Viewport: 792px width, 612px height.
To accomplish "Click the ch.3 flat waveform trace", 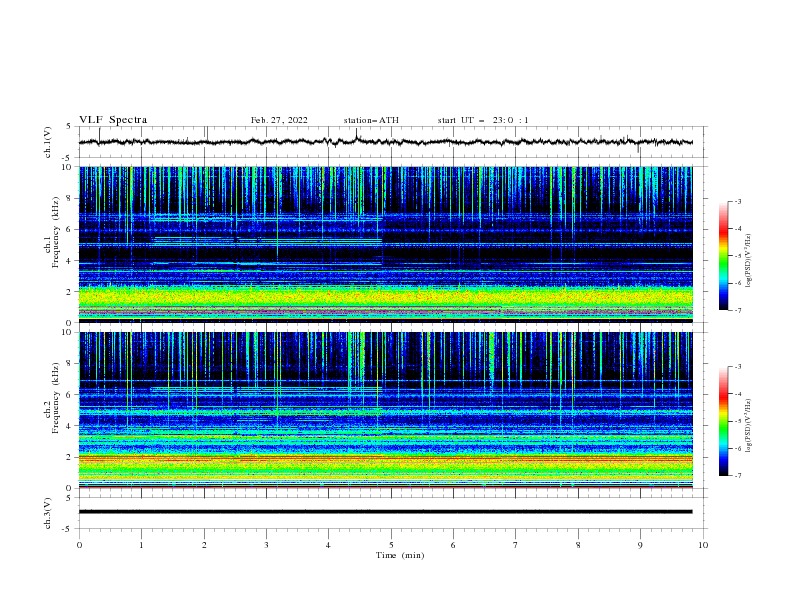I will pyautogui.click(x=385, y=512).
